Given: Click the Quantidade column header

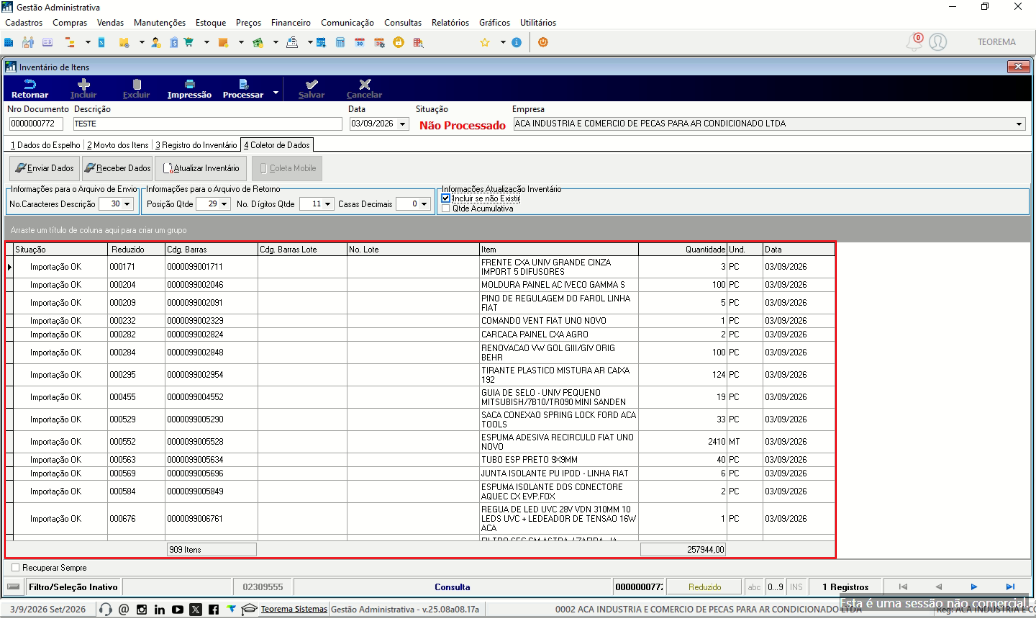Looking at the screenshot, I should 683,249.
